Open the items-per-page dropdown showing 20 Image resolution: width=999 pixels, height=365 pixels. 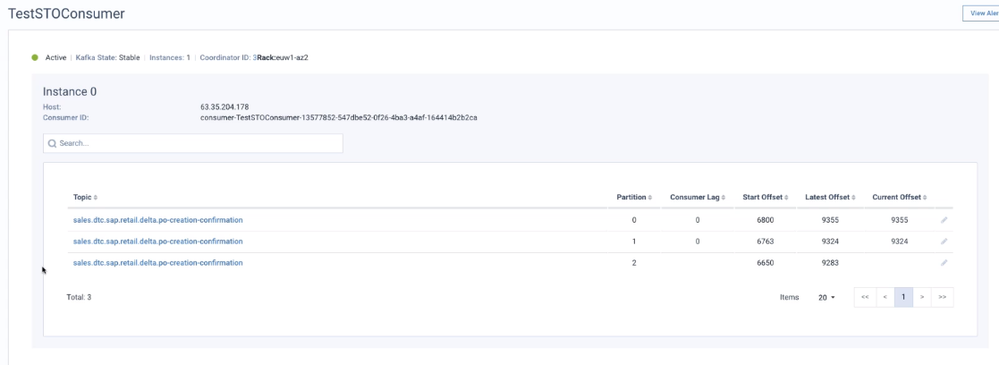tap(826, 297)
